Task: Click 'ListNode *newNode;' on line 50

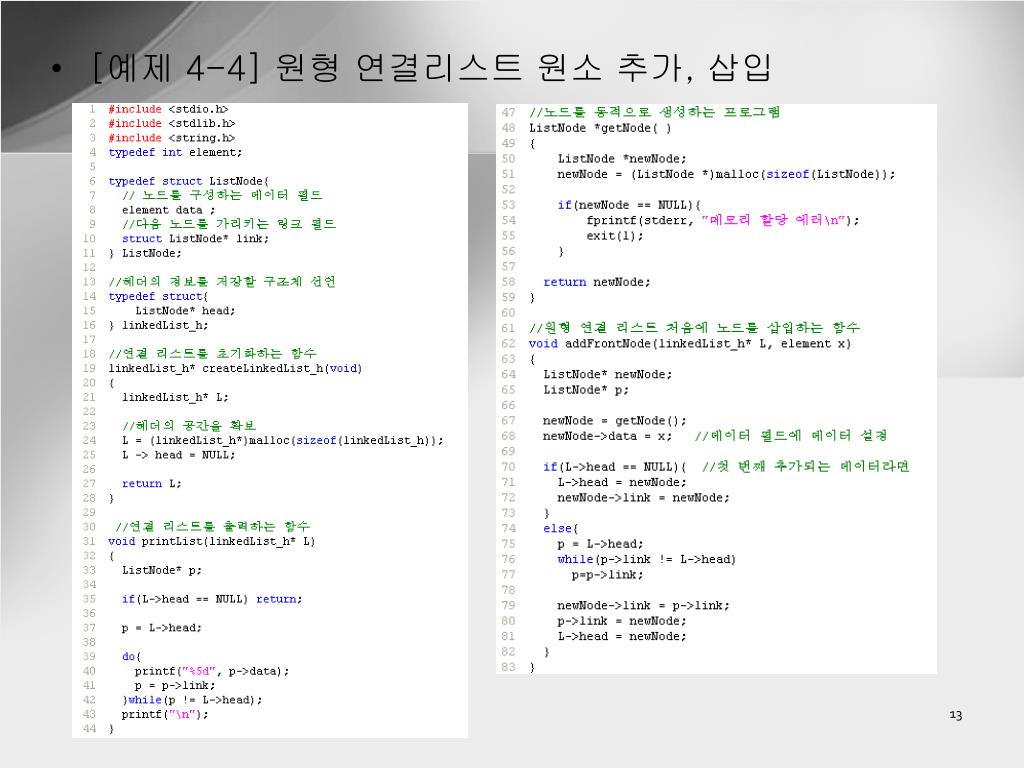Action: (622, 159)
